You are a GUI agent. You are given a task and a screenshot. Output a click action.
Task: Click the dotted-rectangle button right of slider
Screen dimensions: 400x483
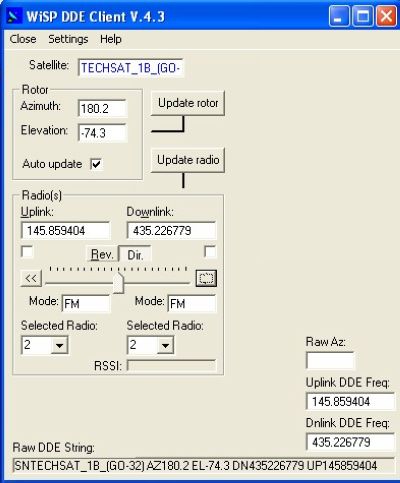[x=206, y=278]
